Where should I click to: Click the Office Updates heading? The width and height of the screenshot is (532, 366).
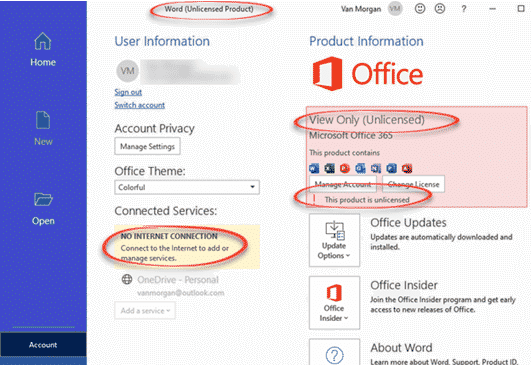tap(408, 223)
